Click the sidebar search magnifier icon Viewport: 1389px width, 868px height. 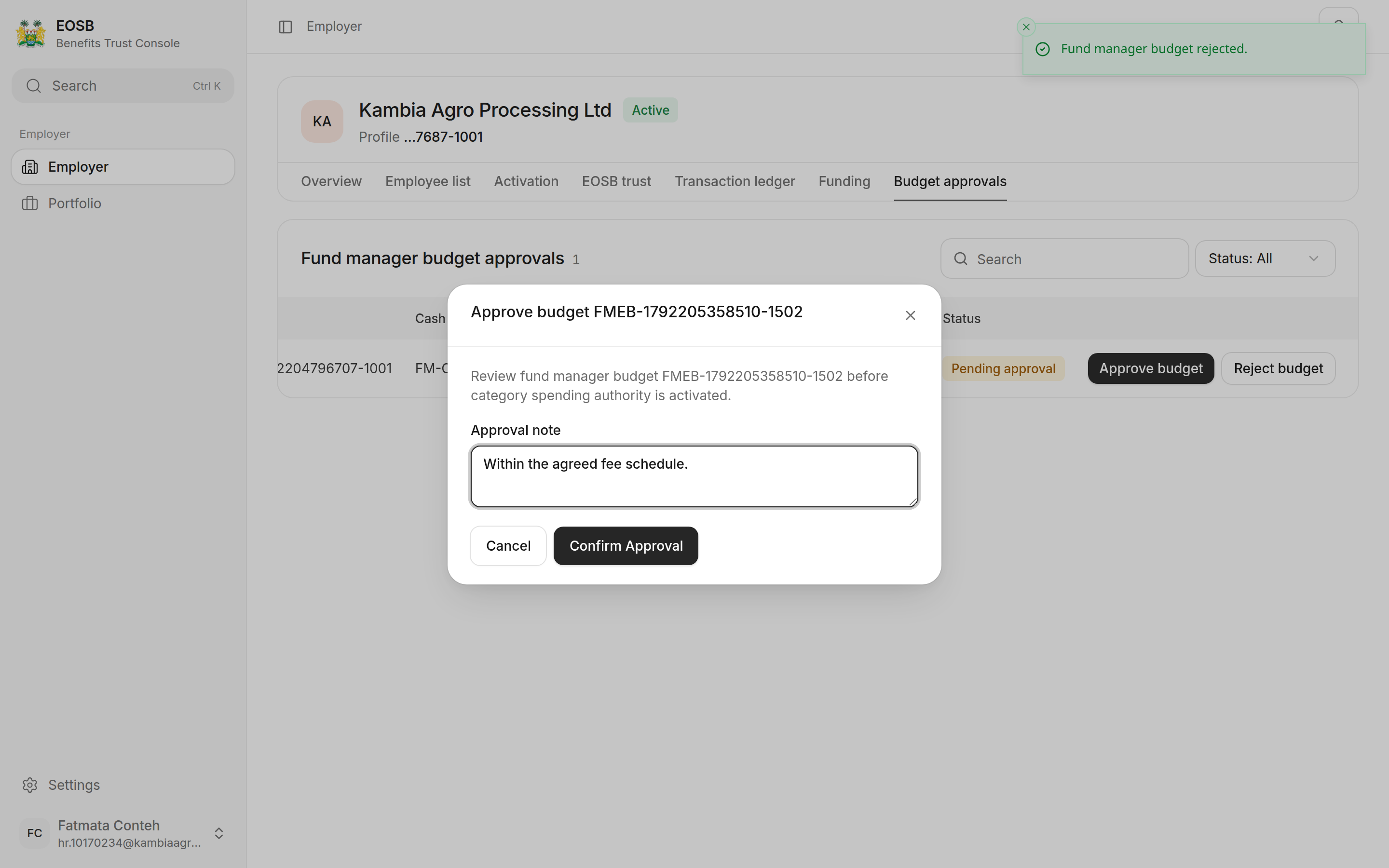click(x=34, y=86)
